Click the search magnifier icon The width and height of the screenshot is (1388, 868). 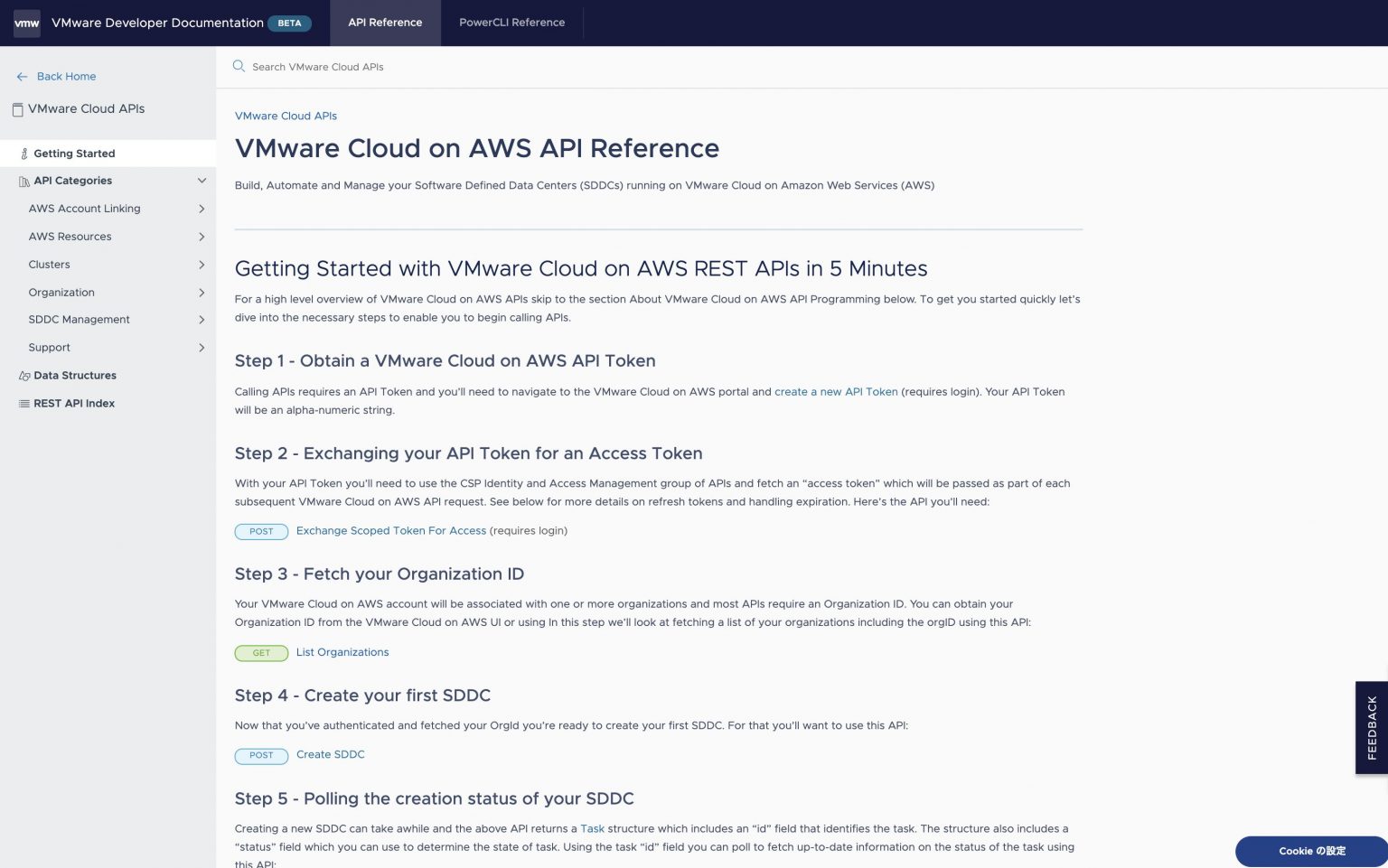point(239,66)
